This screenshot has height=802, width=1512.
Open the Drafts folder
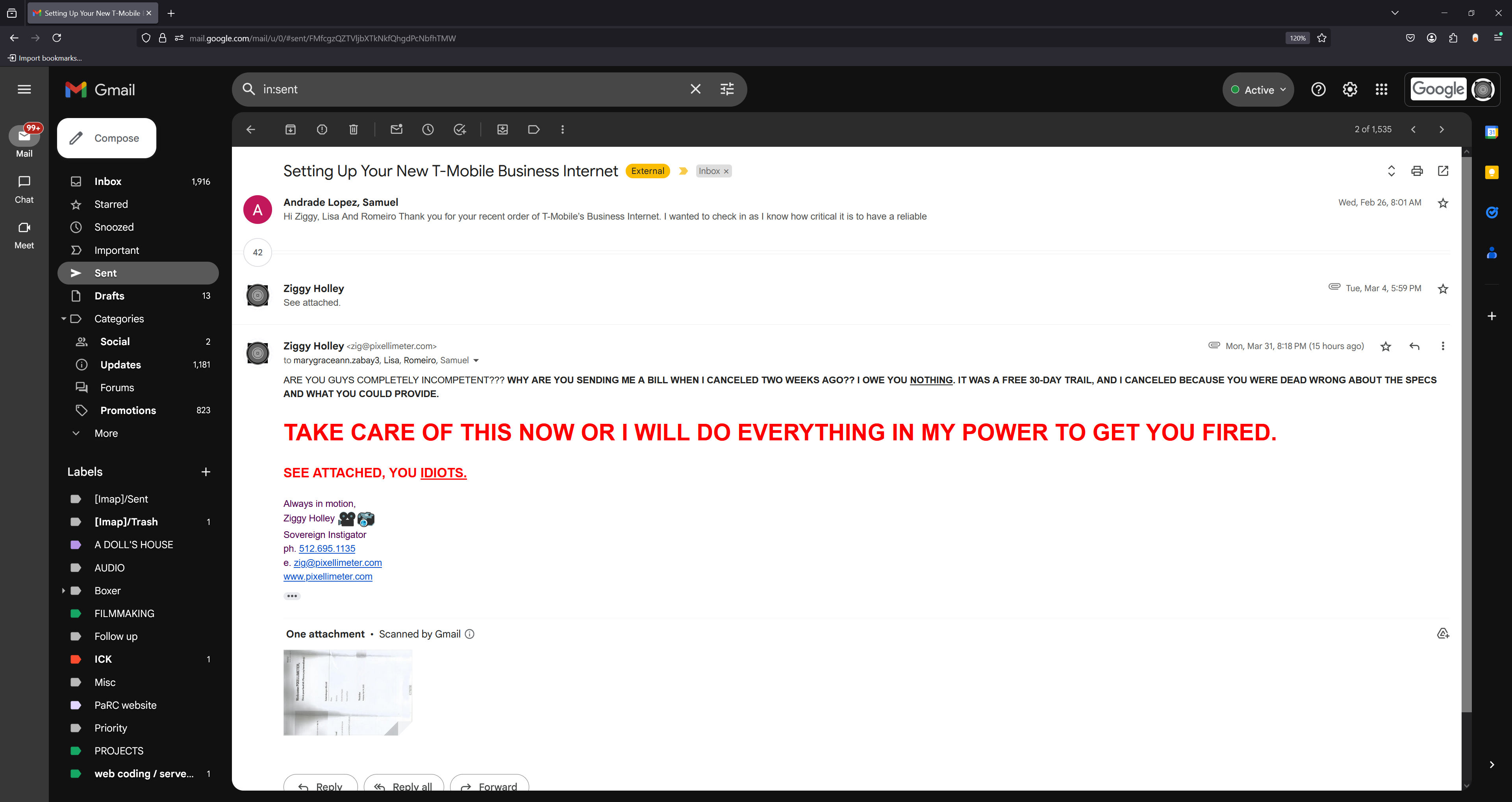[x=138, y=296]
